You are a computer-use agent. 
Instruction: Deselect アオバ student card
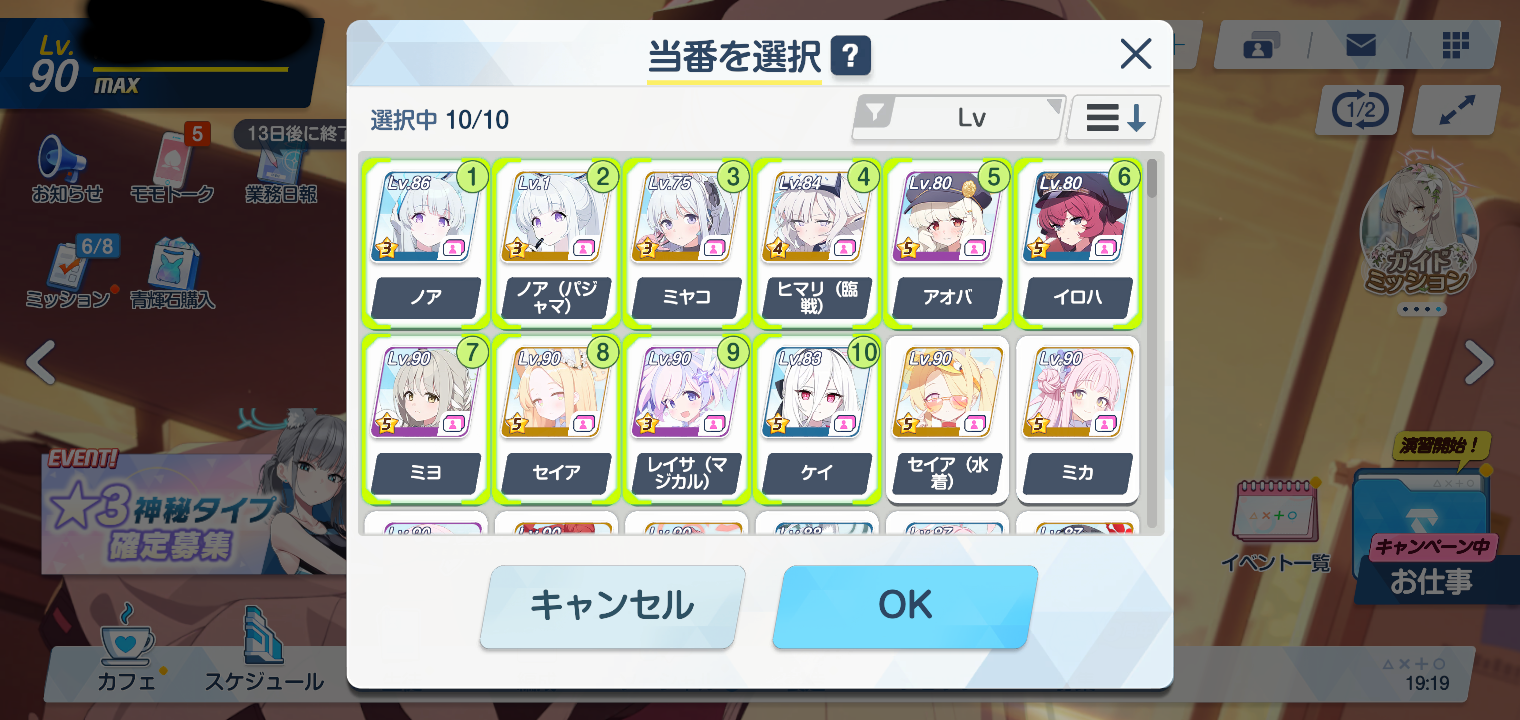click(x=948, y=243)
